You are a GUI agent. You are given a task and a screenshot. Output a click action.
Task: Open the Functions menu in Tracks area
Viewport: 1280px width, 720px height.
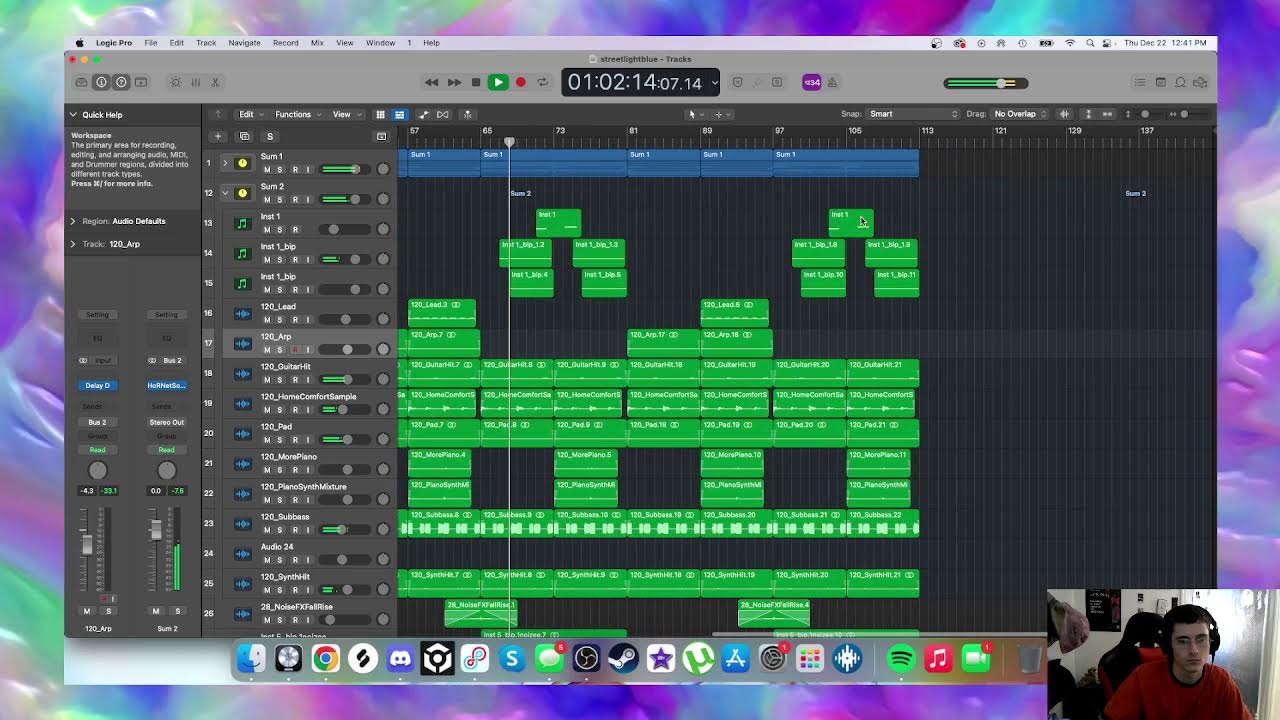click(297, 114)
